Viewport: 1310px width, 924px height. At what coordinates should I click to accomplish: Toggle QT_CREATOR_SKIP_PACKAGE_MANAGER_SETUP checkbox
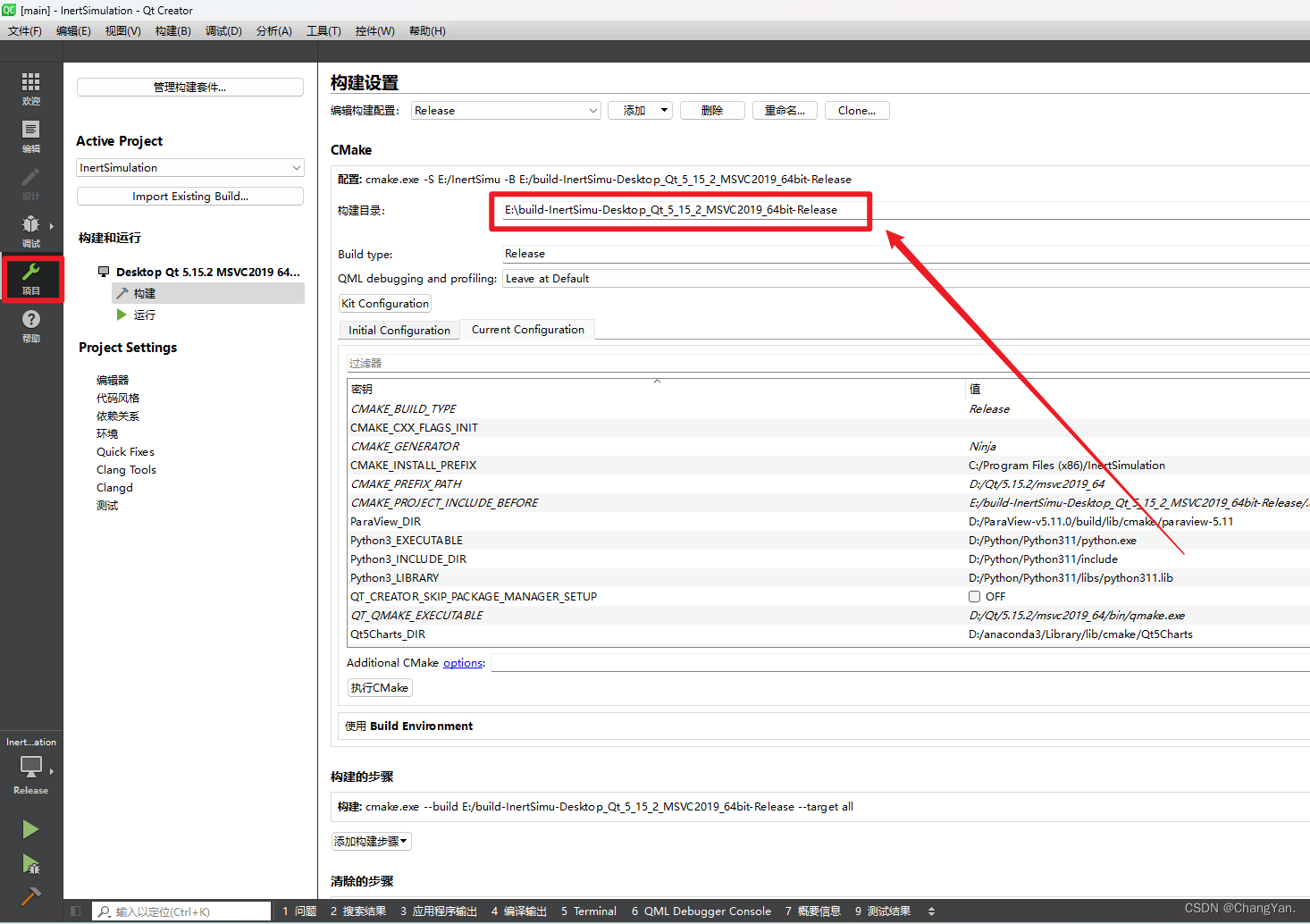tap(974, 596)
